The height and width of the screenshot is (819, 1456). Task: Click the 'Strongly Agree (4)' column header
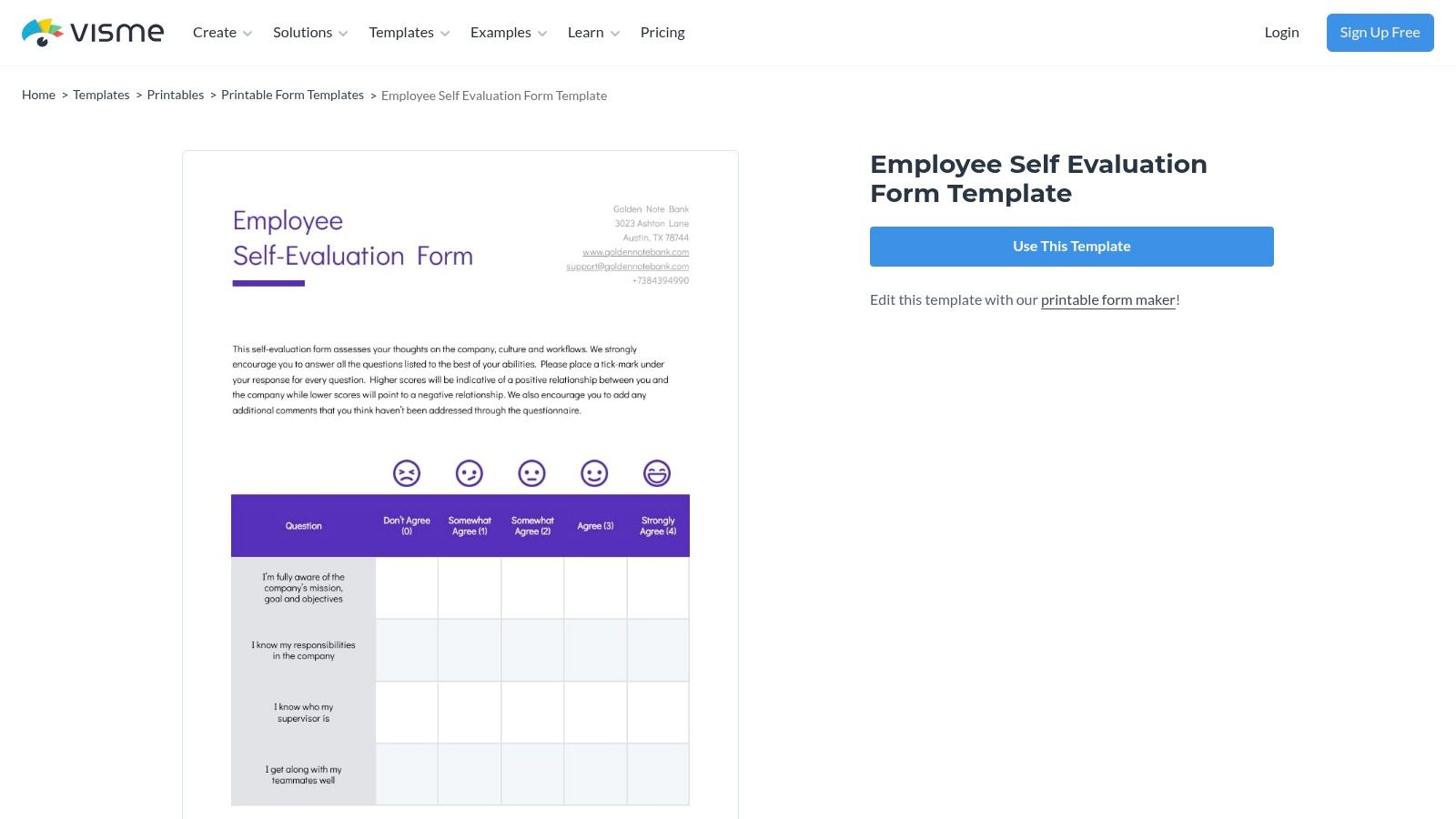point(658,526)
